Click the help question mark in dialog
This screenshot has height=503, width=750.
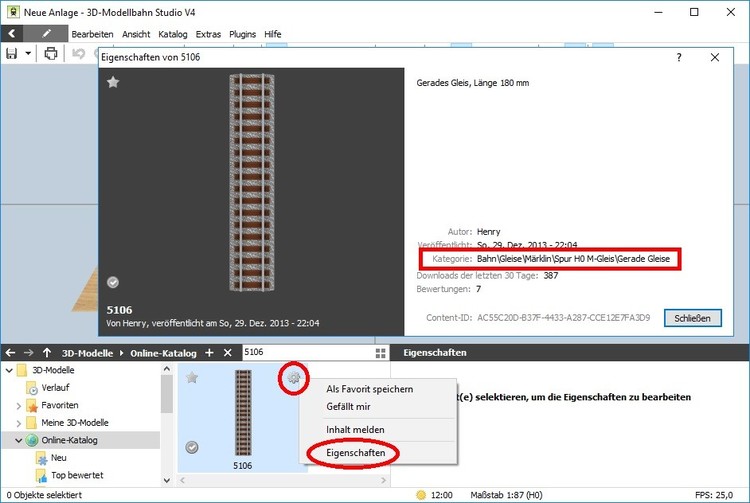click(679, 57)
